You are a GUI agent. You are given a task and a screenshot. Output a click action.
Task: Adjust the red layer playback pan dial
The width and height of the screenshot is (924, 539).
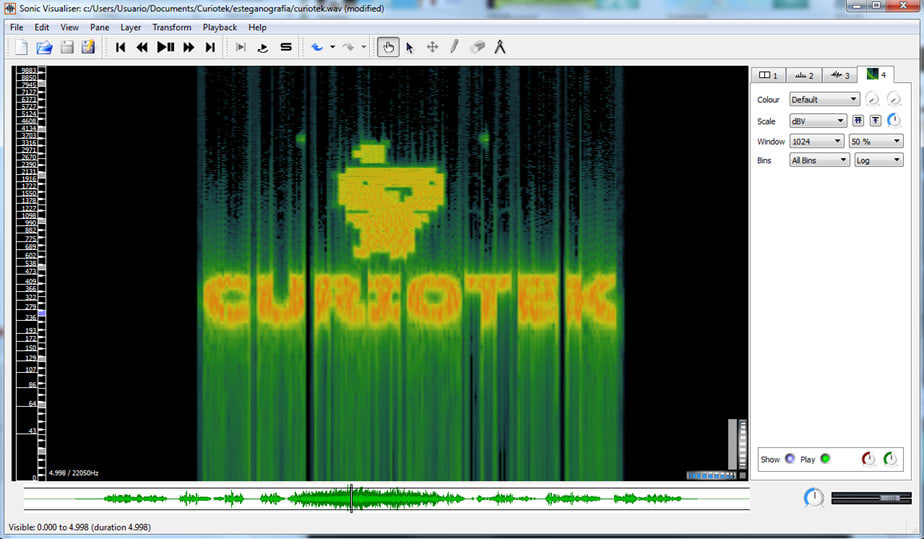(x=869, y=458)
